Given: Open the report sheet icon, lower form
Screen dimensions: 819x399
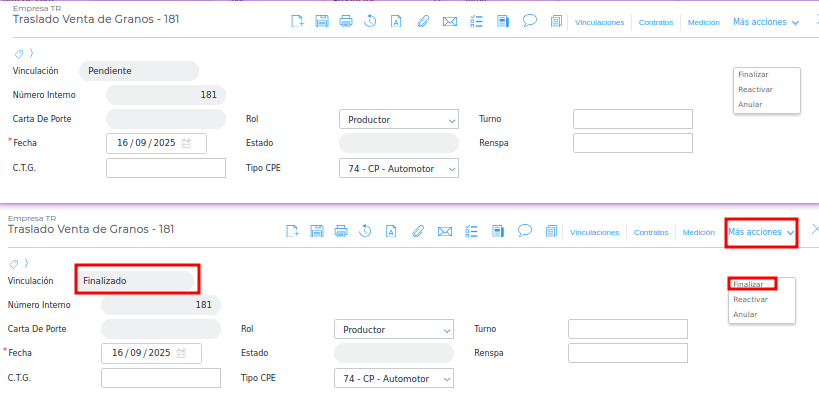Looking at the screenshot, I should [x=498, y=231].
